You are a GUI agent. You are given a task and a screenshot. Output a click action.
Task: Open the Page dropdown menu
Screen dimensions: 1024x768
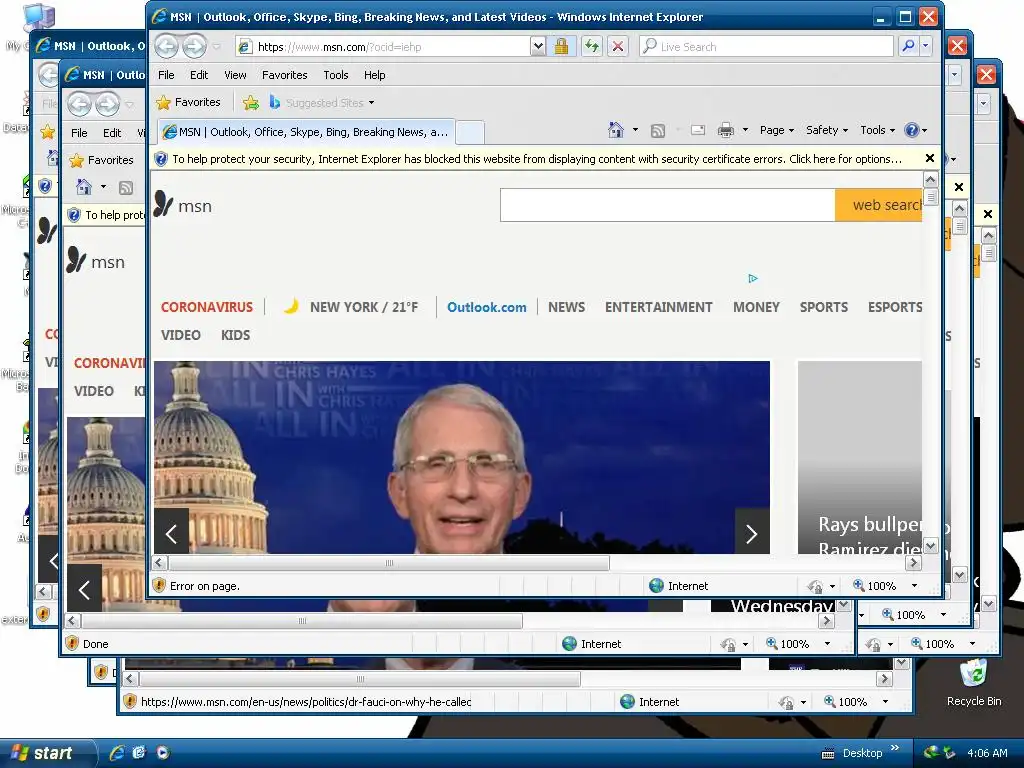[x=776, y=130]
